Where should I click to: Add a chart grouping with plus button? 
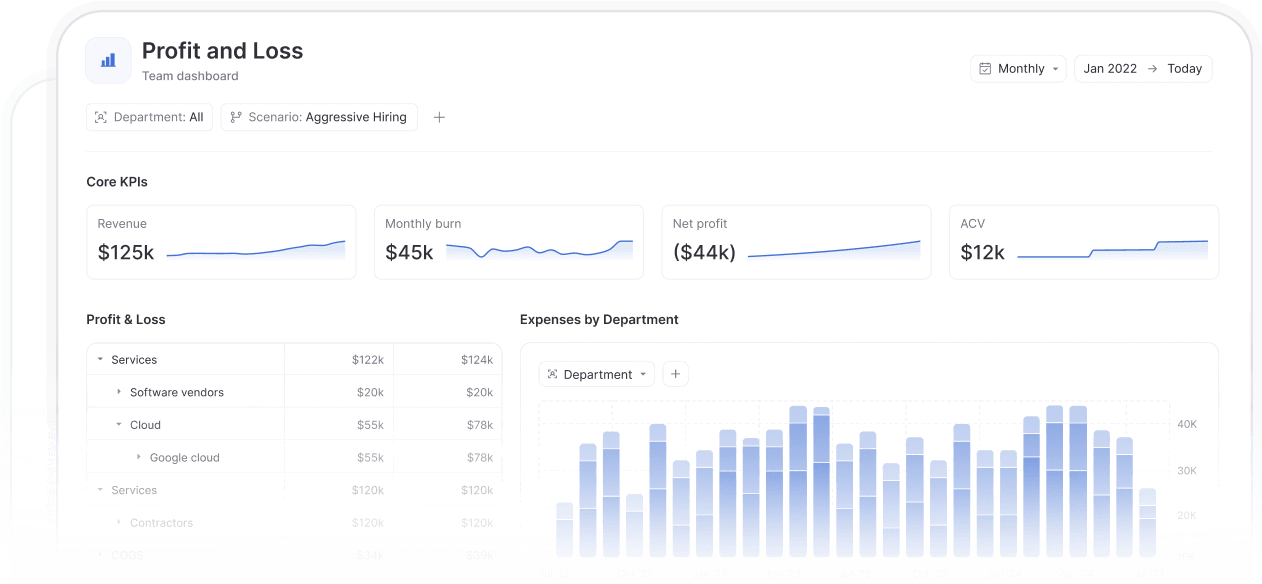(x=676, y=374)
